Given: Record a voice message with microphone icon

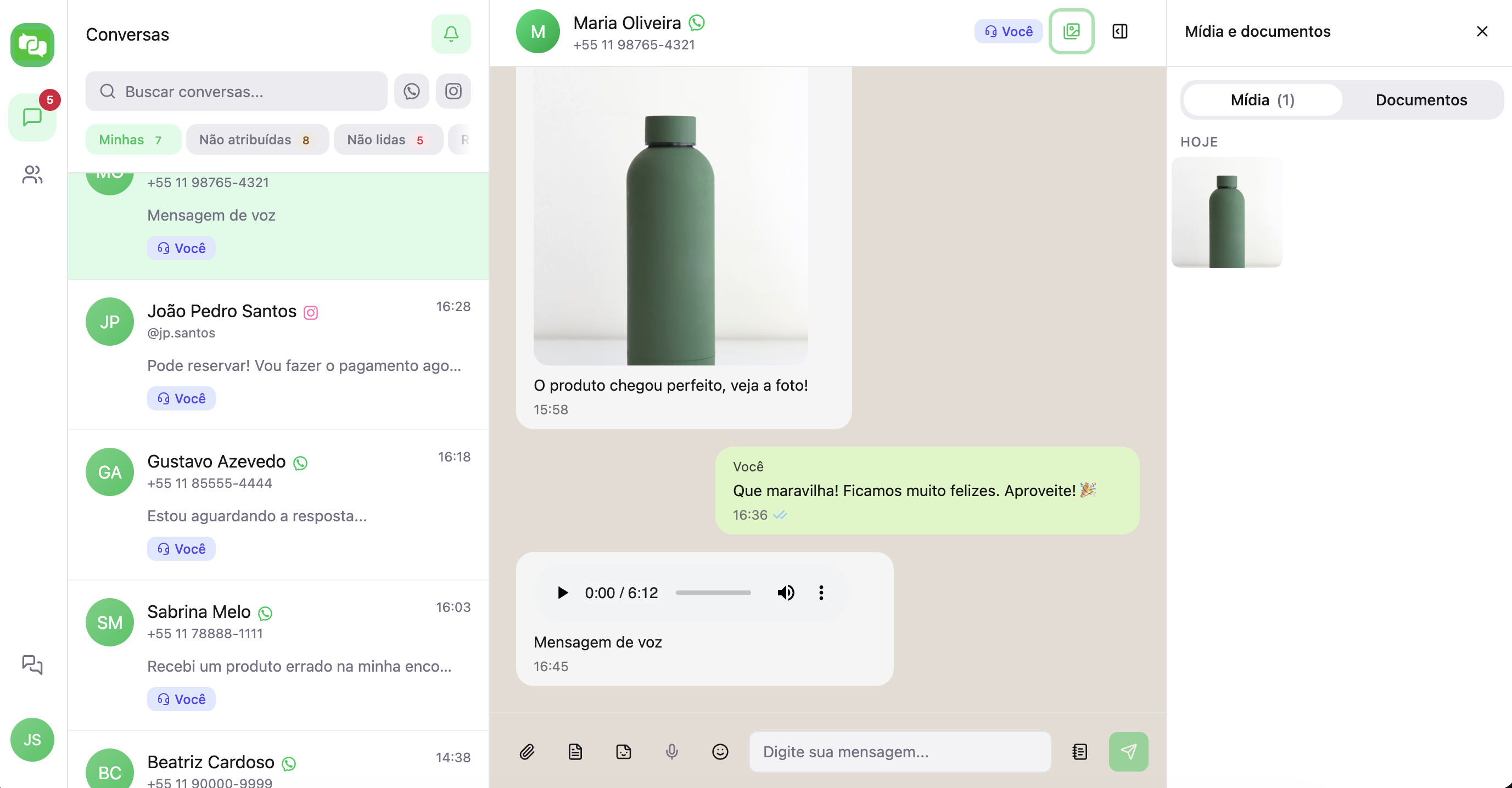Looking at the screenshot, I should tap(671, 752).
